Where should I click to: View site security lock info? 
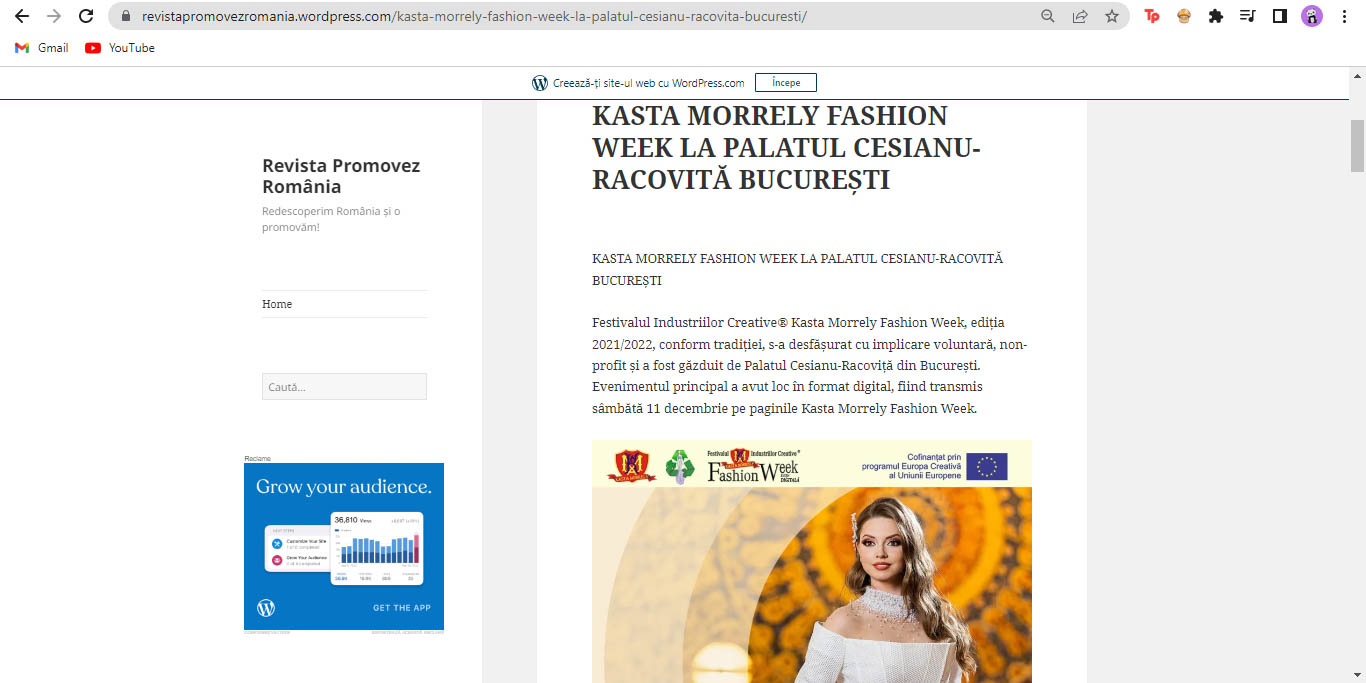click(125, 16)
